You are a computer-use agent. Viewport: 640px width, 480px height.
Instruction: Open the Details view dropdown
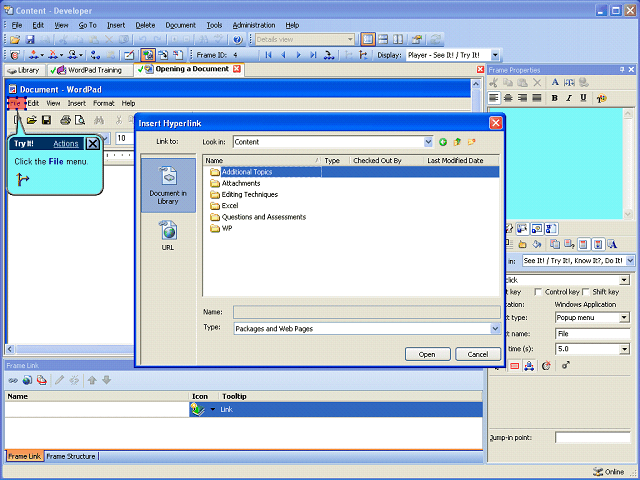[x=350, y=40]
